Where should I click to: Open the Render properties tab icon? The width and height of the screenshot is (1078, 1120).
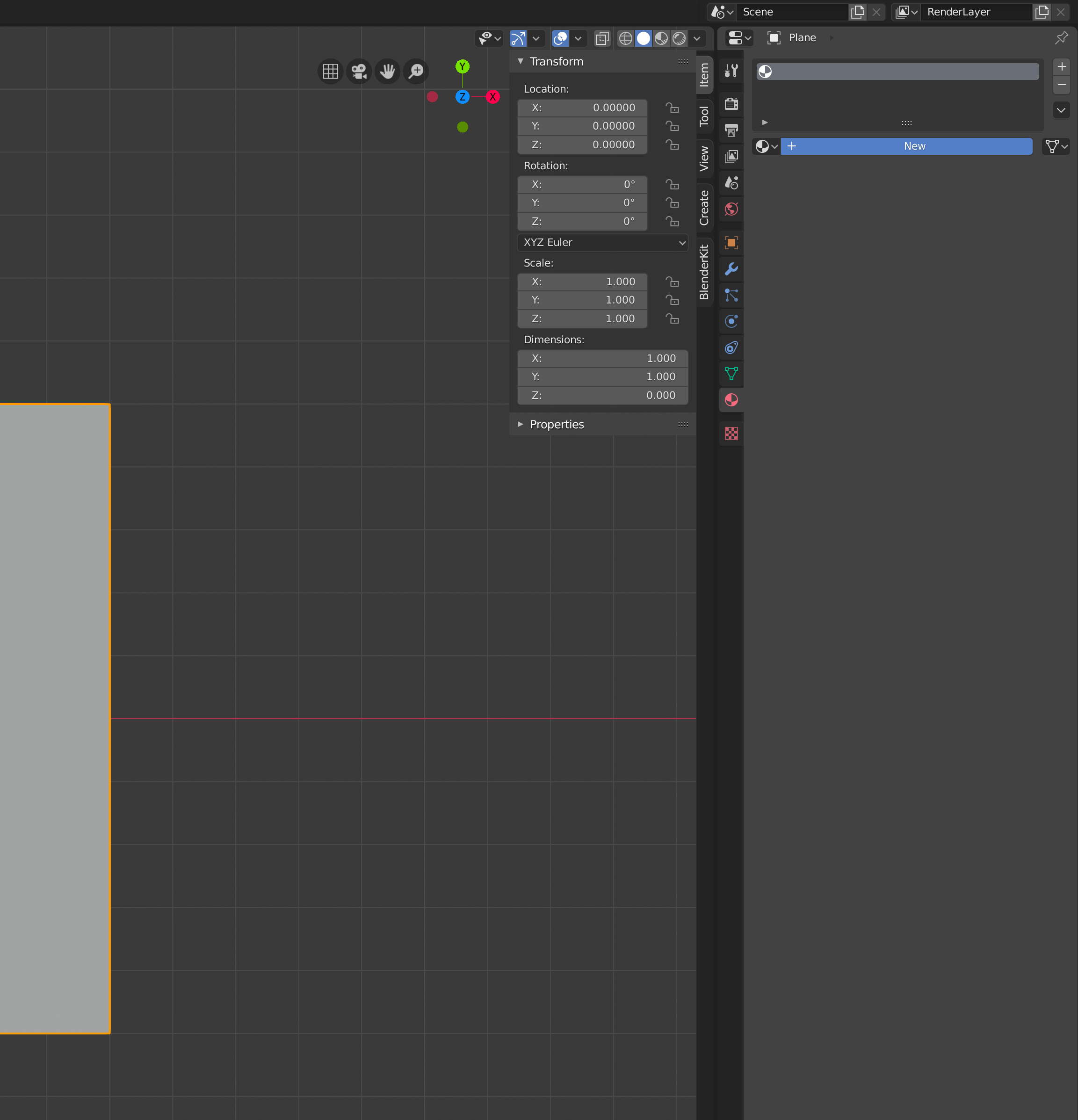point(731,104)
